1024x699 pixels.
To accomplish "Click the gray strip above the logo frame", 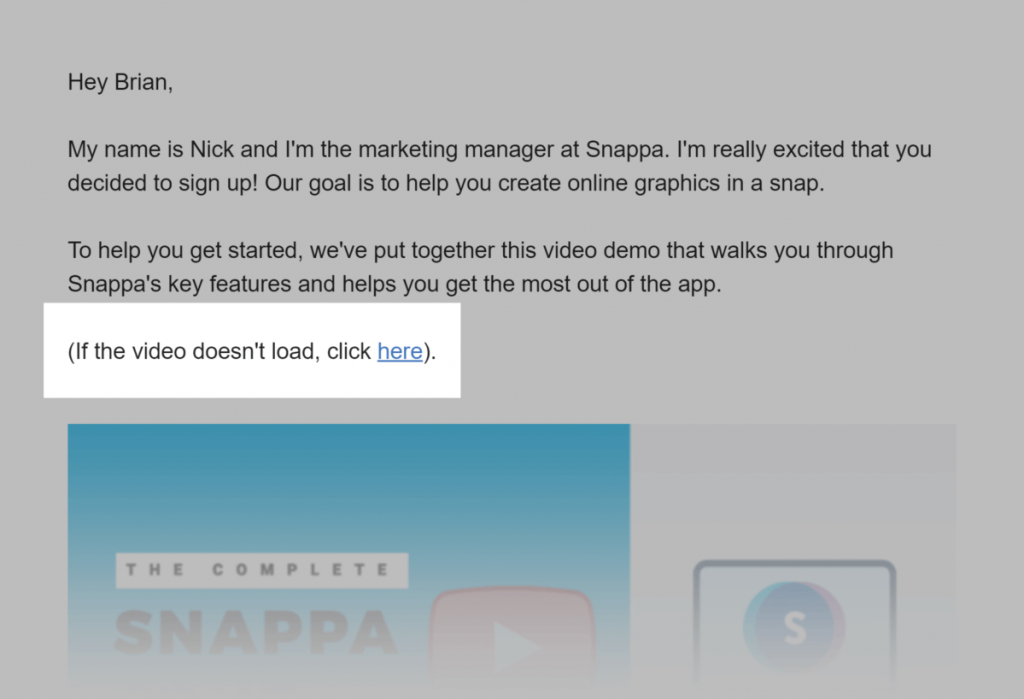I will click(x=793, y=448).
